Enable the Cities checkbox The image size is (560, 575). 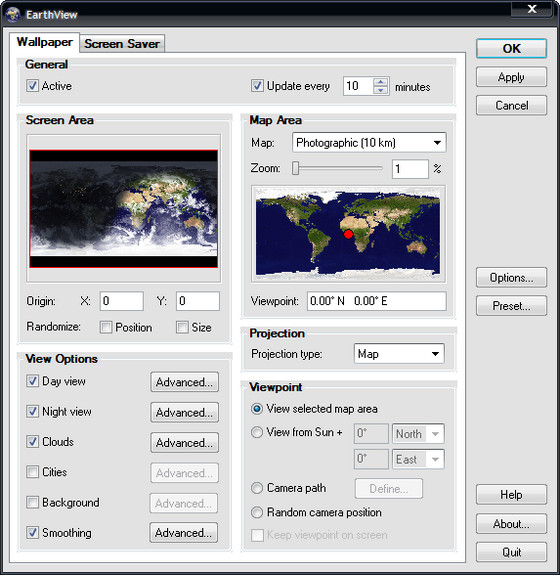coord(32,472)
